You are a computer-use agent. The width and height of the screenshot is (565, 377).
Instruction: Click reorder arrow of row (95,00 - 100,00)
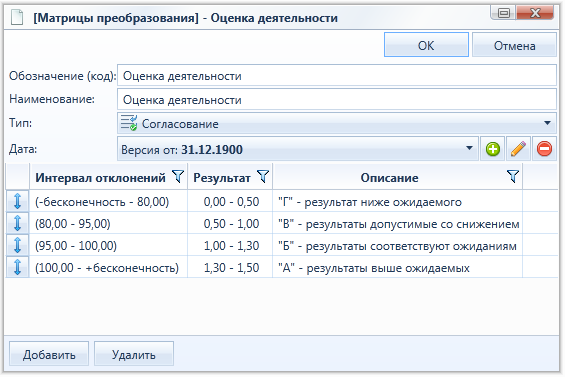(x=18, y=245)
